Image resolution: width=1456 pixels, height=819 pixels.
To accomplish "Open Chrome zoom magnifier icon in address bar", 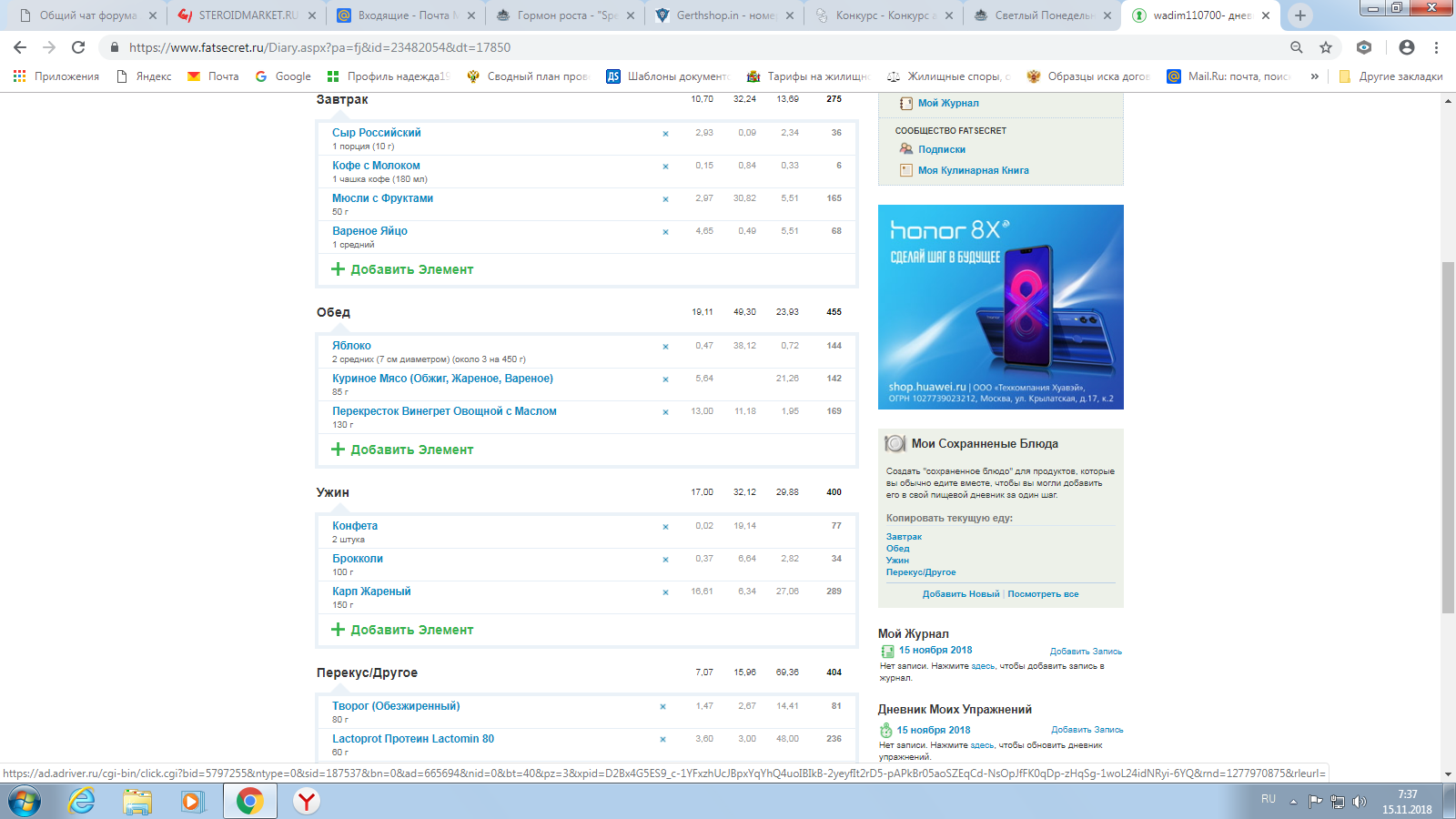I will click(x=1297, y=47).
